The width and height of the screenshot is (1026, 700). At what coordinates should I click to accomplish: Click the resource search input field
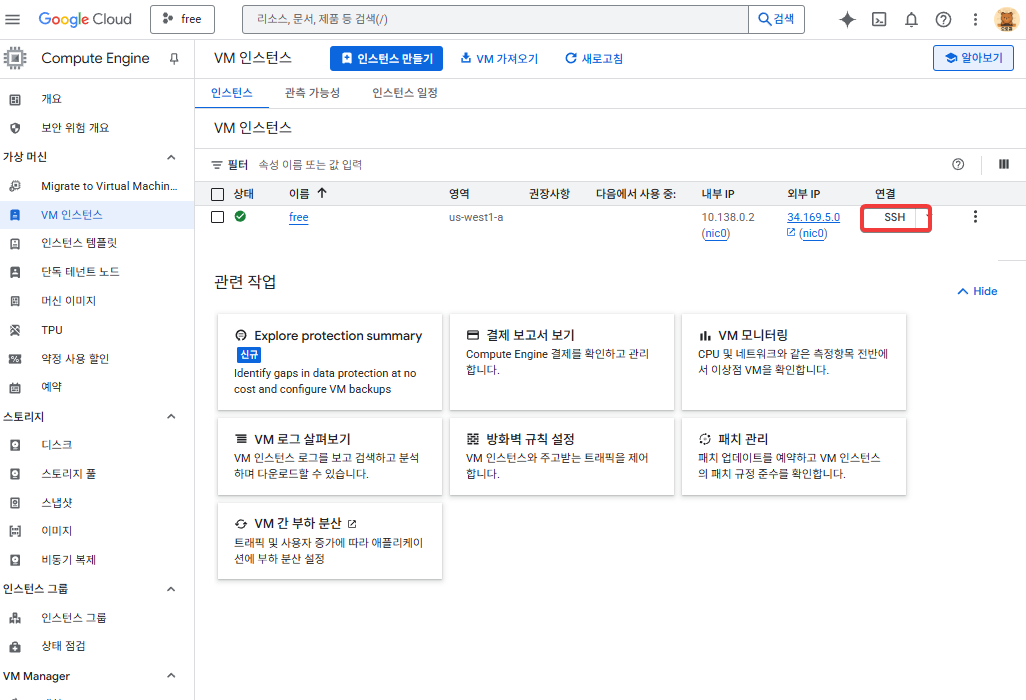[x=495, y=19]
